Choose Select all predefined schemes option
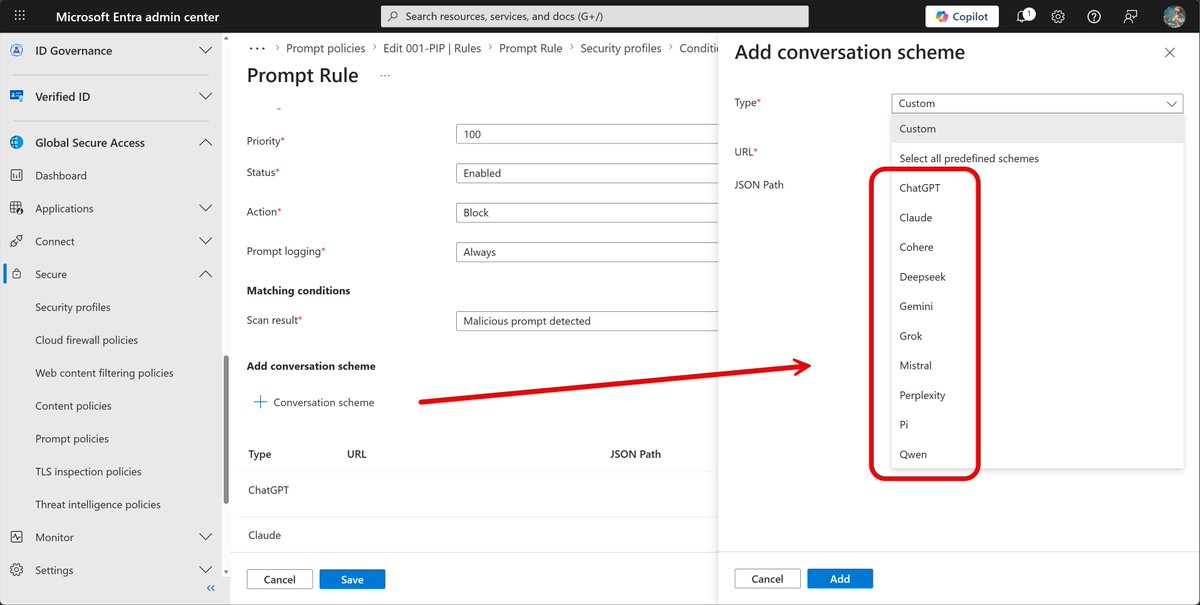The width and height of the screenshot is (1200, 605). click(x=1037, y=158)
